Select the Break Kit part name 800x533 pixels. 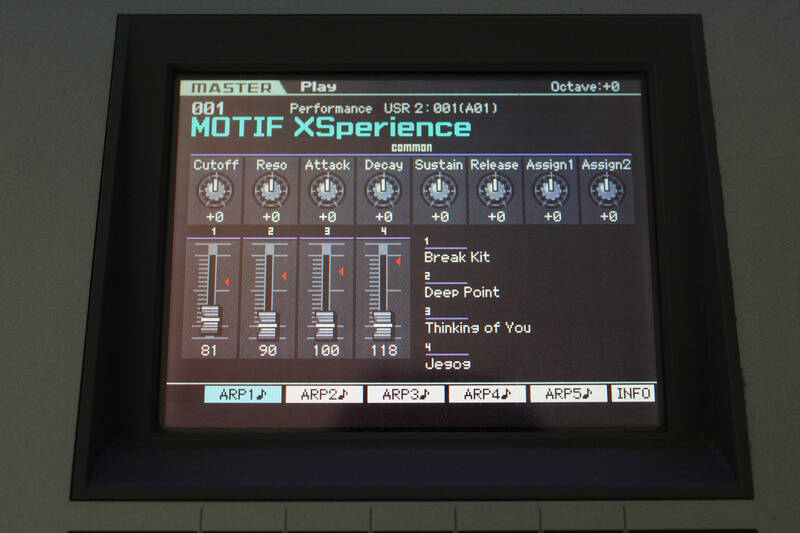tap(457, 257)
